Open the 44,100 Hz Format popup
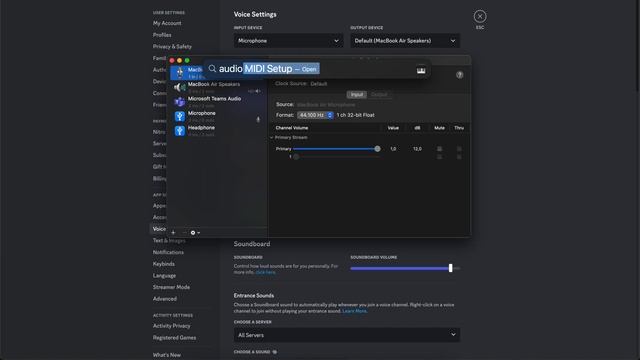 315,115
